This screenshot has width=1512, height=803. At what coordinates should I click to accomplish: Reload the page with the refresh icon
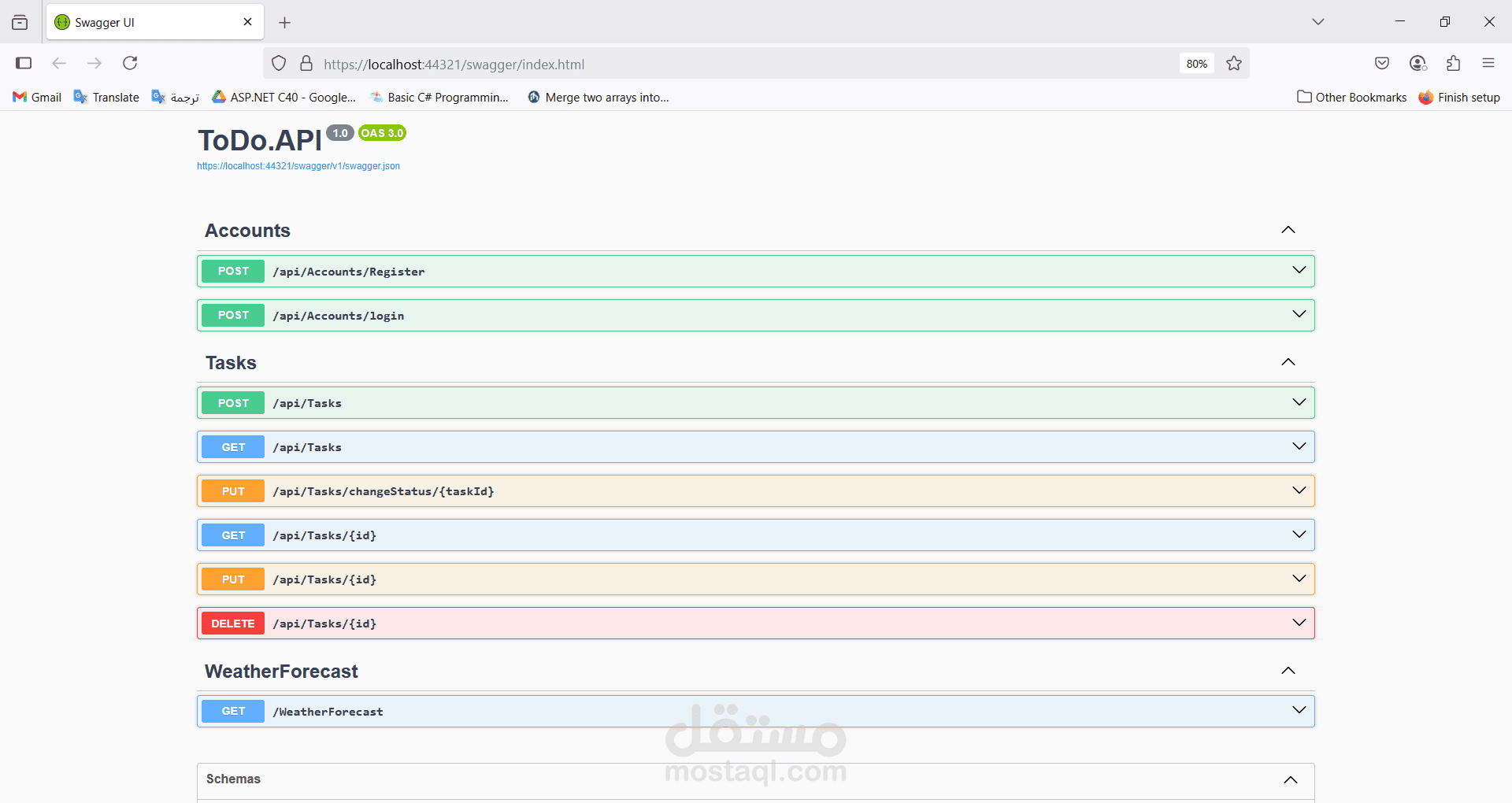point(130,63)
